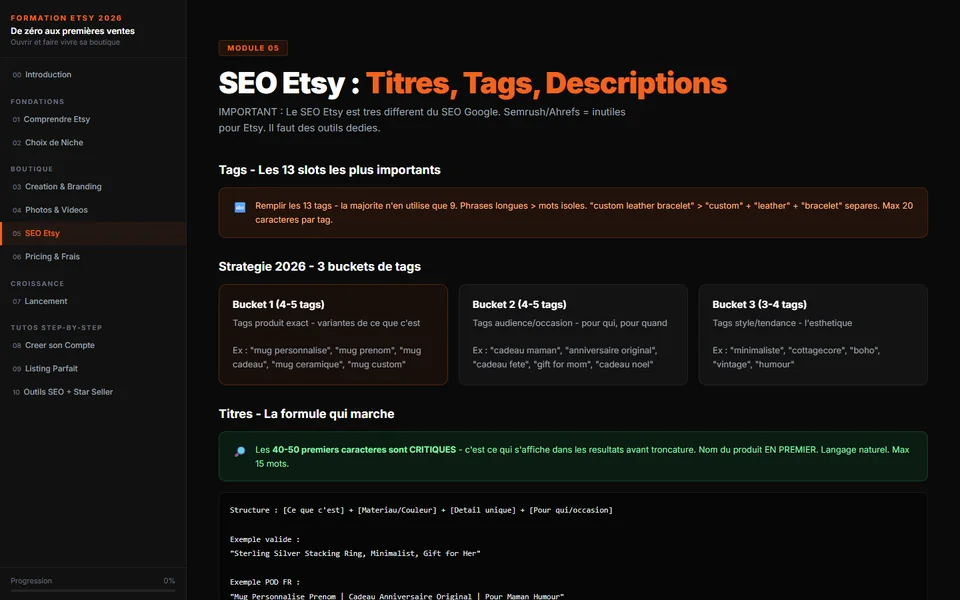Screen dimensions: 960x600
Task: Click 'Tags - Les 13 slots' heading
Action: click(x=329, y=170)
